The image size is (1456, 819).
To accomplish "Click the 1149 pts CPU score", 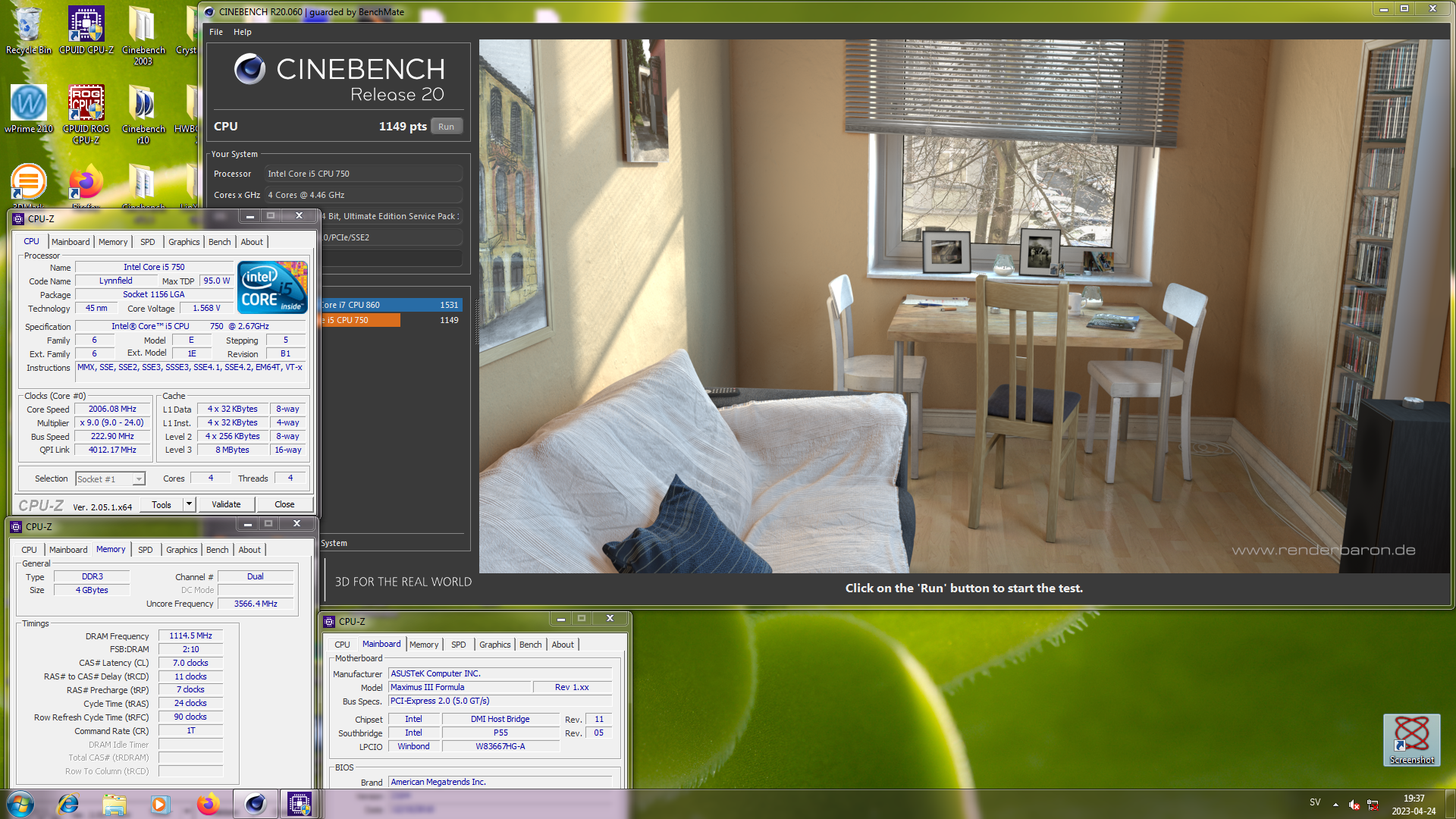I will click(403, 127).
